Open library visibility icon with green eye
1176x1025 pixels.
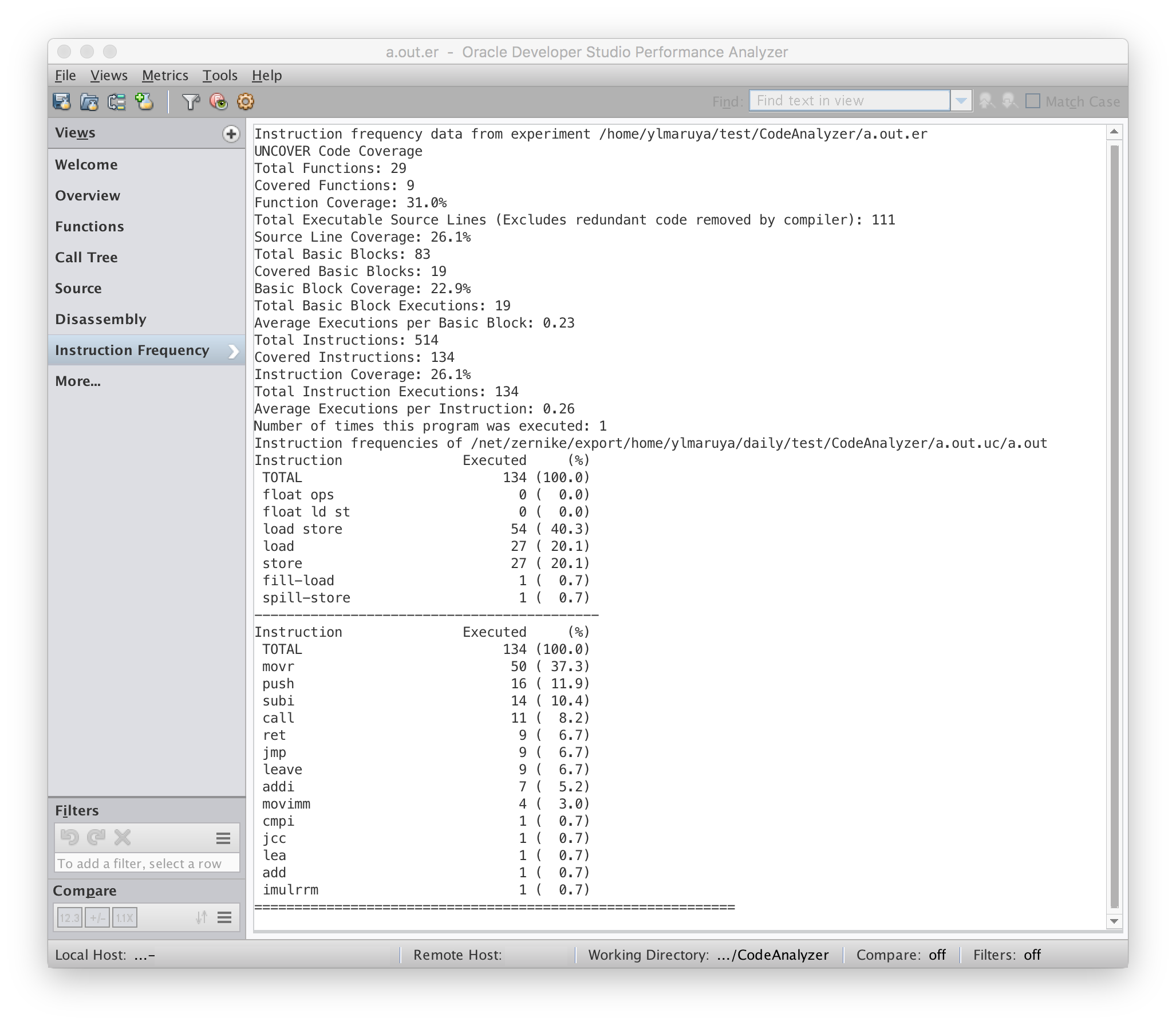pos(218,101)
